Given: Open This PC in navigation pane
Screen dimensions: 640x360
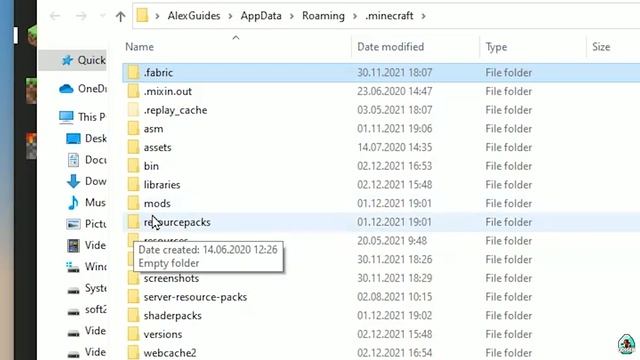Looking at the screenshot, I should pos(82,117).
